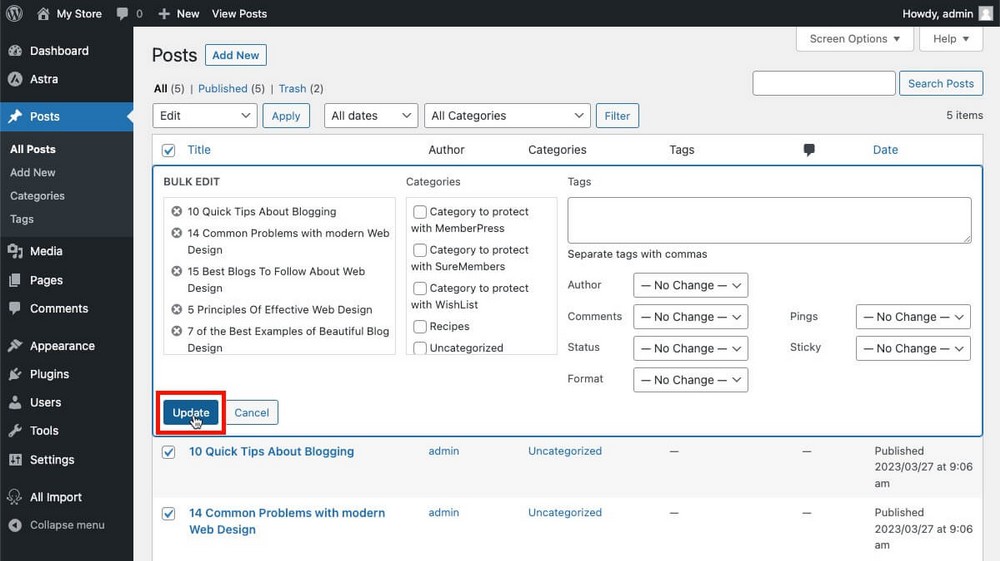Remove '5 Principles Of Effective Web Design' from list
The width and height of the screenshot is (1000, 561).
tap(177, 310)
